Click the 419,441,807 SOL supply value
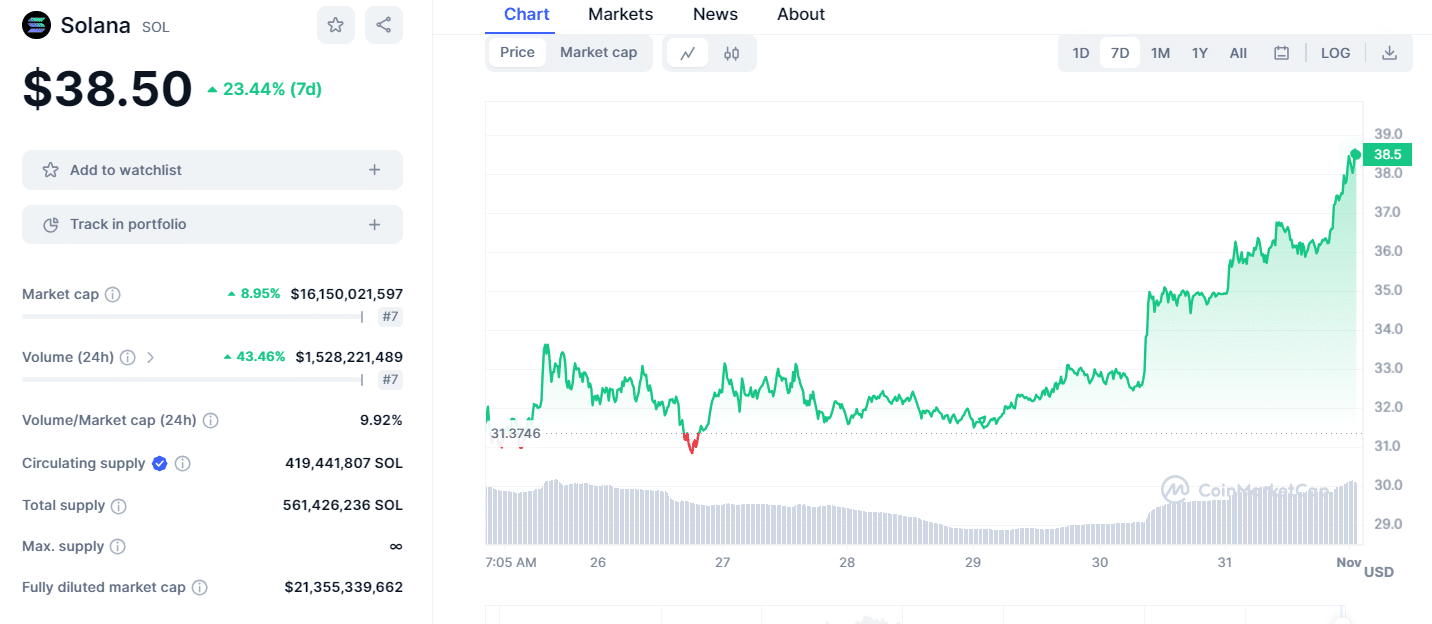This screenshot has width=1432, height=624. coord(344,463)
